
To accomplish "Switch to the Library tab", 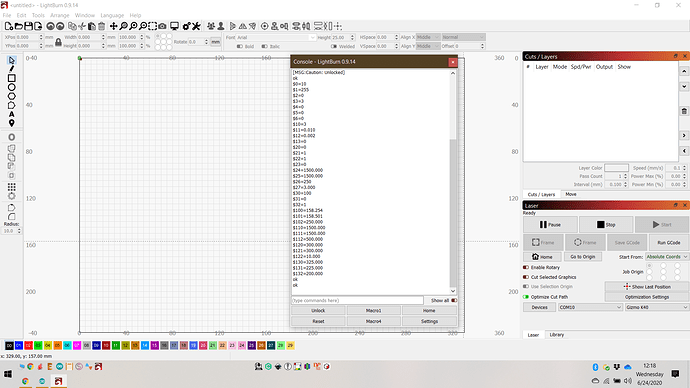I will pos(557,335).
